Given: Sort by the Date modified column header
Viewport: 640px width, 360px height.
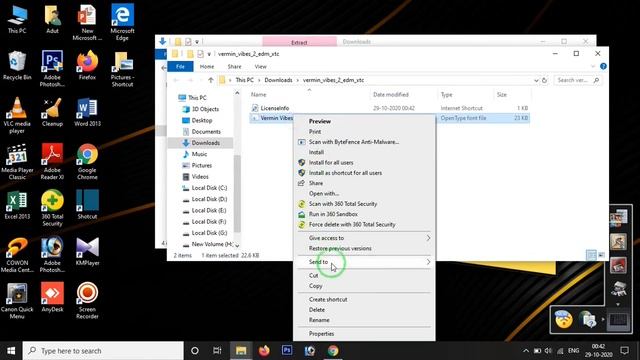Looking at the screenshot, I should pyautogui.click(x=391, y=95).
